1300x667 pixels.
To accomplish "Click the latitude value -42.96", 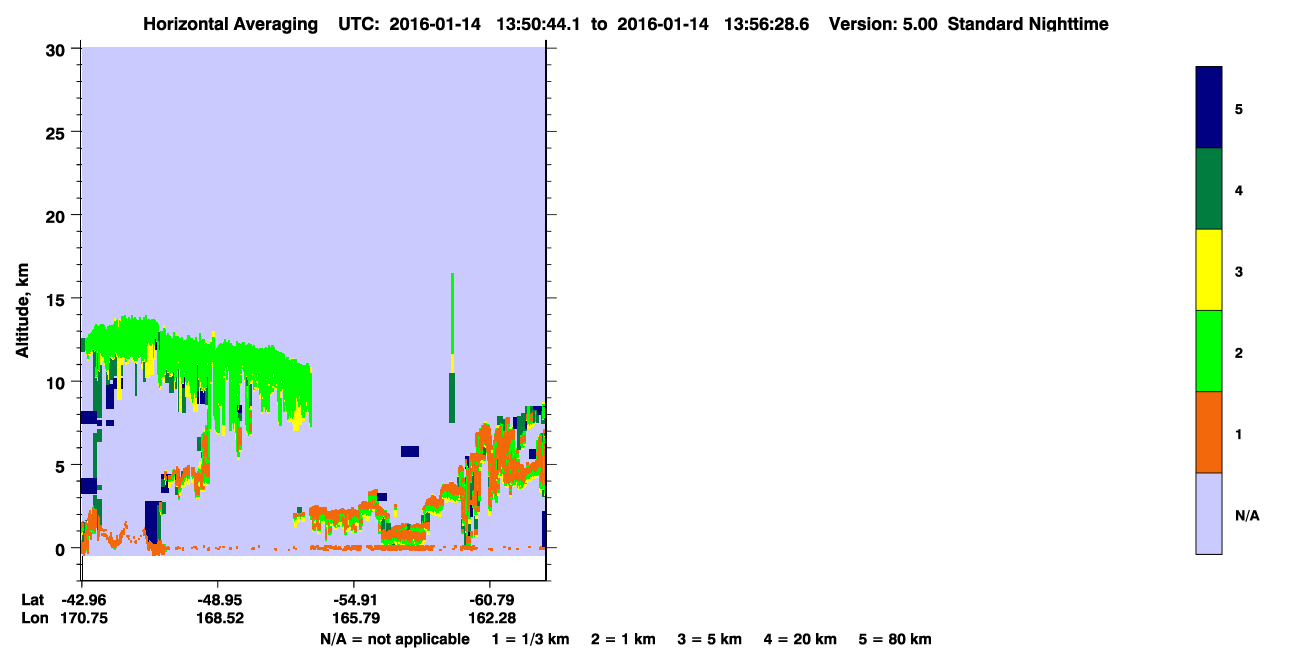I will point(82,600).
